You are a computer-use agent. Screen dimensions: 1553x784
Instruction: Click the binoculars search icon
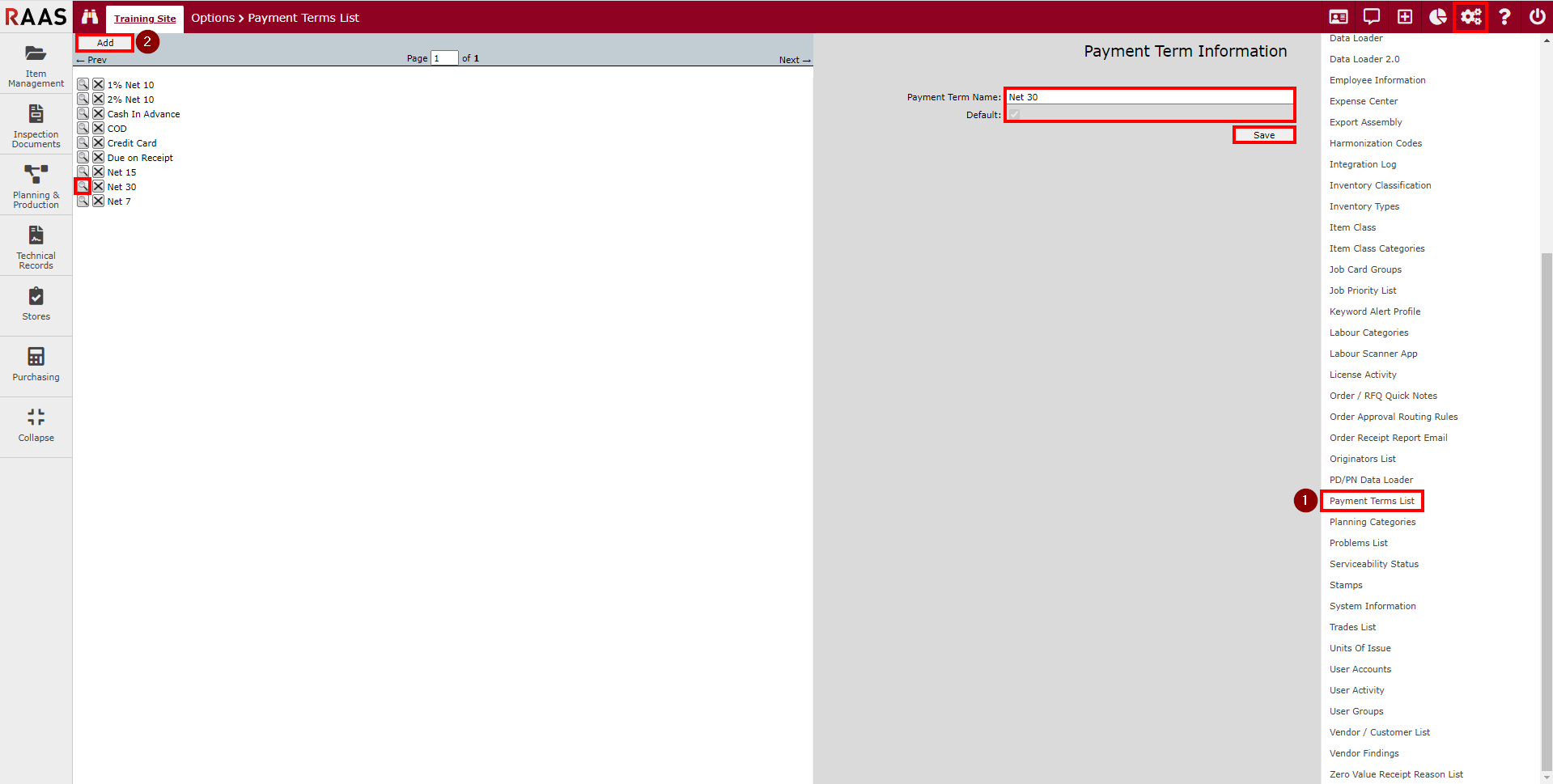click(90, 17)
